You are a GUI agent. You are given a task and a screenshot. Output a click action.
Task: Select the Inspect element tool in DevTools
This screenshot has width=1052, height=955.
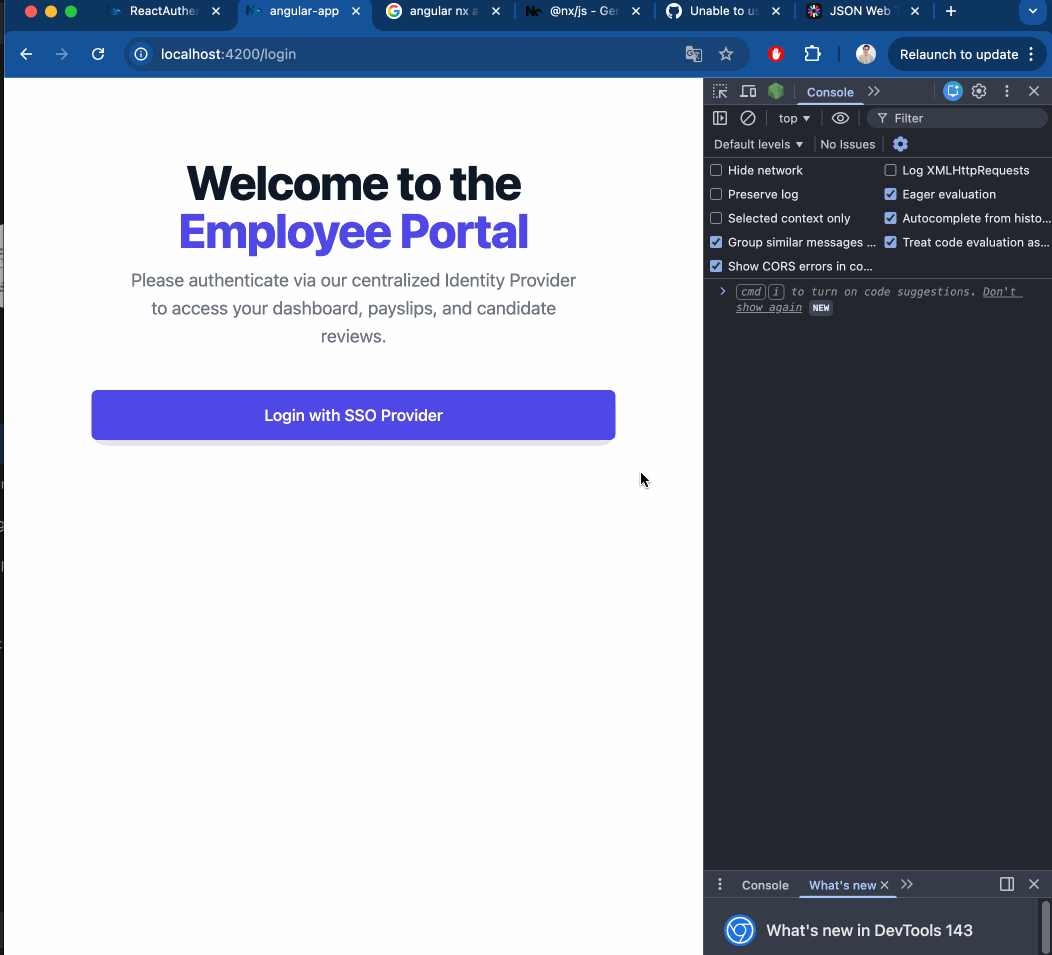(719, 91)
